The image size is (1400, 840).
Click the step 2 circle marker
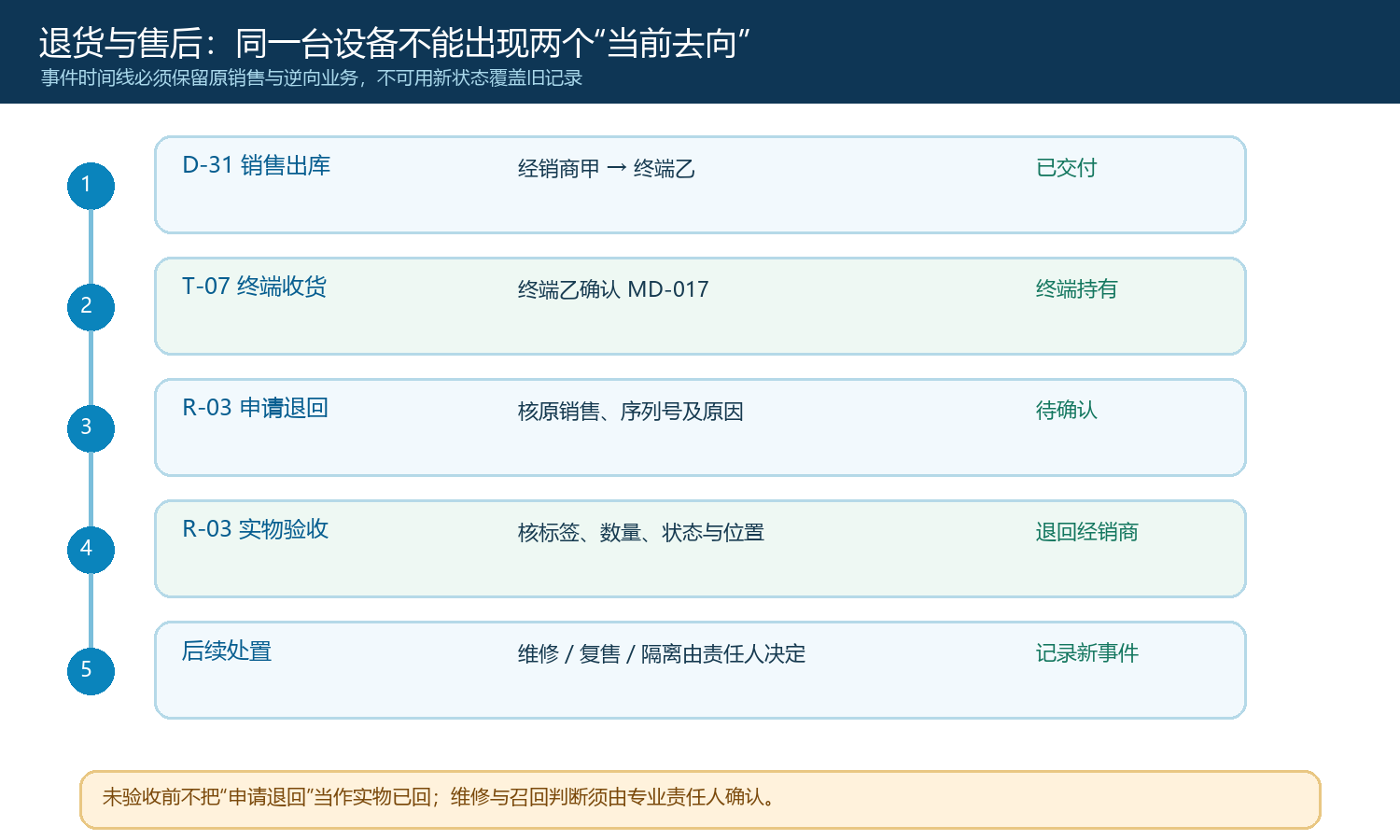pyautogui.click(x=91, y=307)
